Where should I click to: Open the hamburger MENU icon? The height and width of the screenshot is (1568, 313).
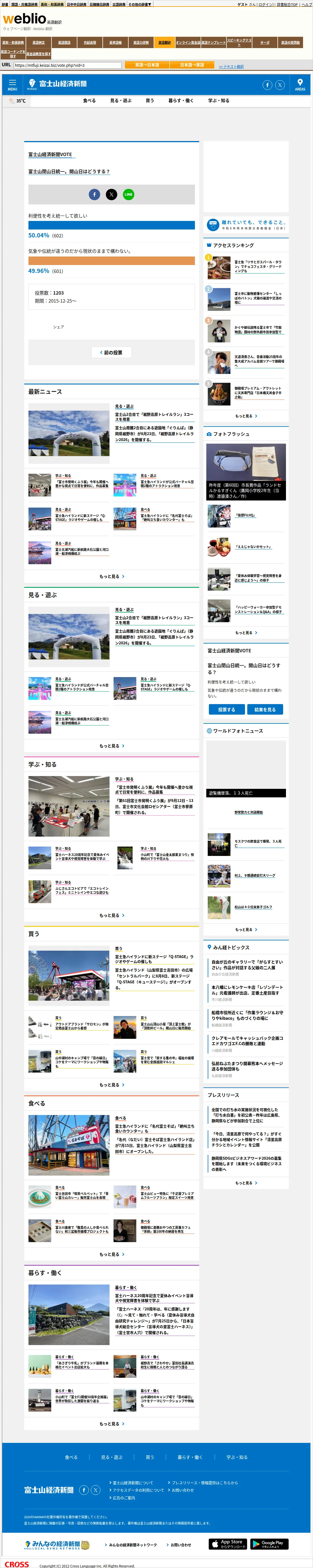12,85
